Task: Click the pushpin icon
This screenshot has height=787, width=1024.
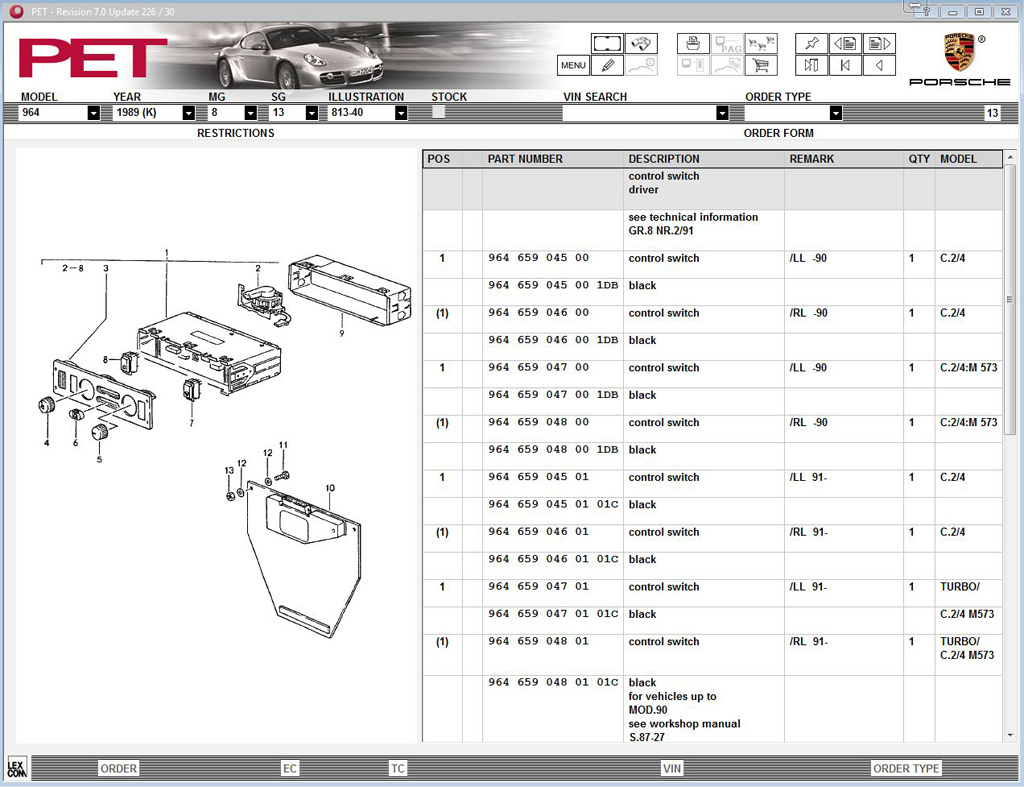Action: (x=811, y=44)
